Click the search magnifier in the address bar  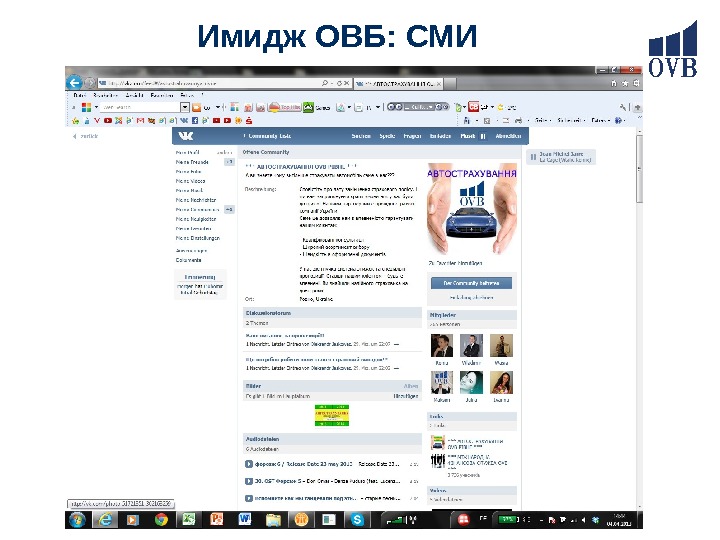(x=325, y=83)
